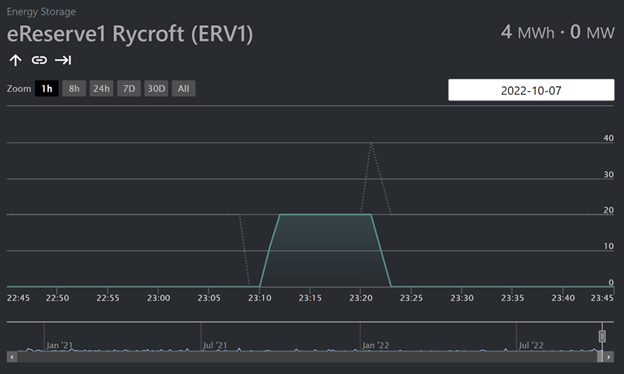Copy the chain link icon
The width and height of the screenshot is (624, 374).
pyautogui.click(x=39, y=60)
